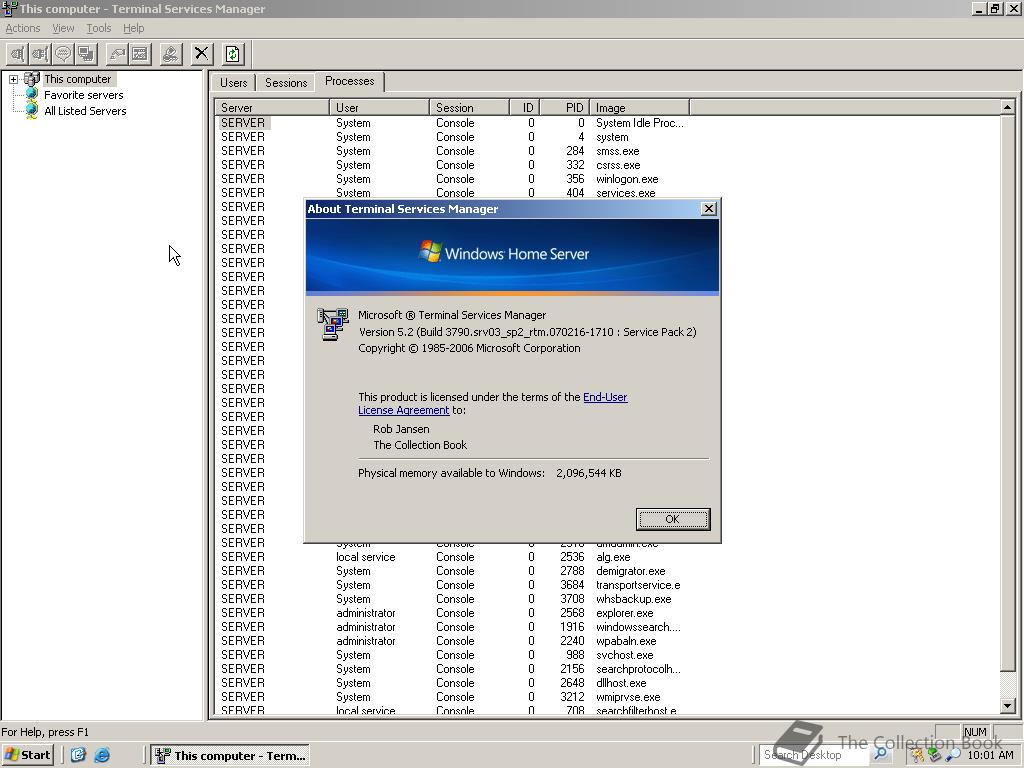Open the Tools menu

click(x=99, y=28)
